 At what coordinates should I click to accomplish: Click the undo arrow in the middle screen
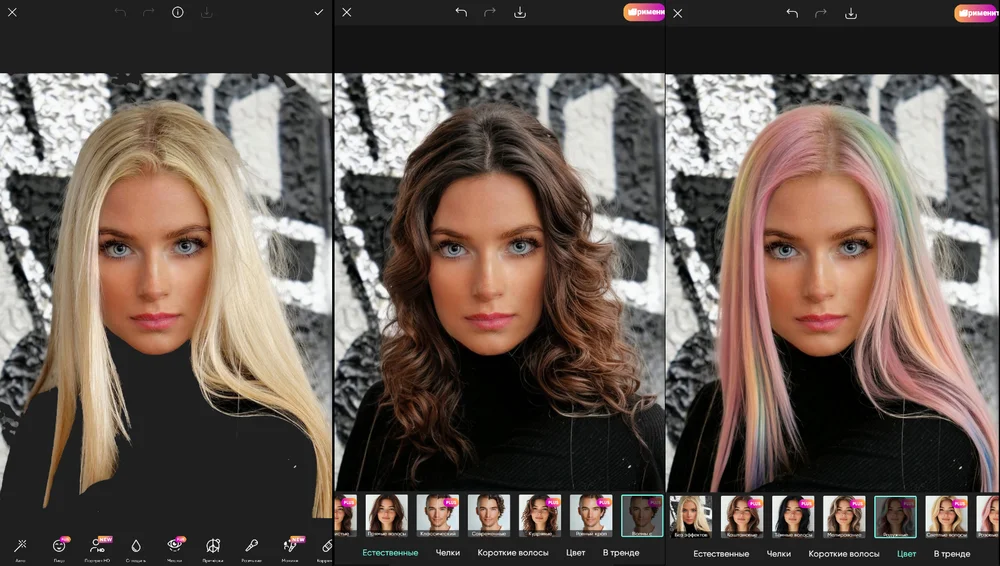click(461, 13)
